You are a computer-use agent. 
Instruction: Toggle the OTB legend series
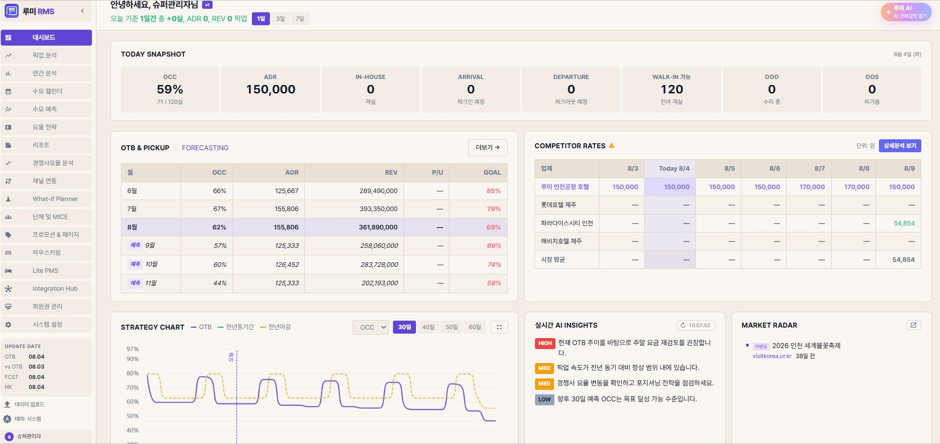click(201, 327)
